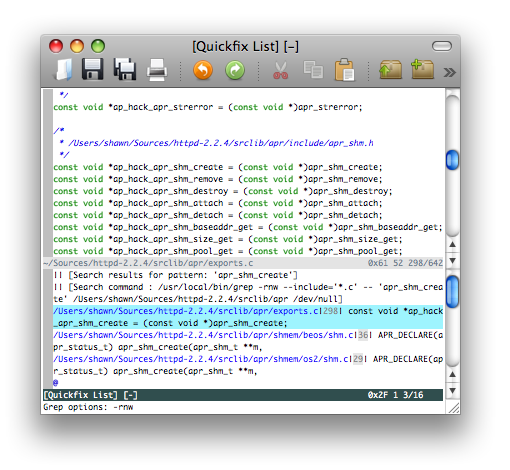Save the current file with floppy icon

click(x=93, y=69)
